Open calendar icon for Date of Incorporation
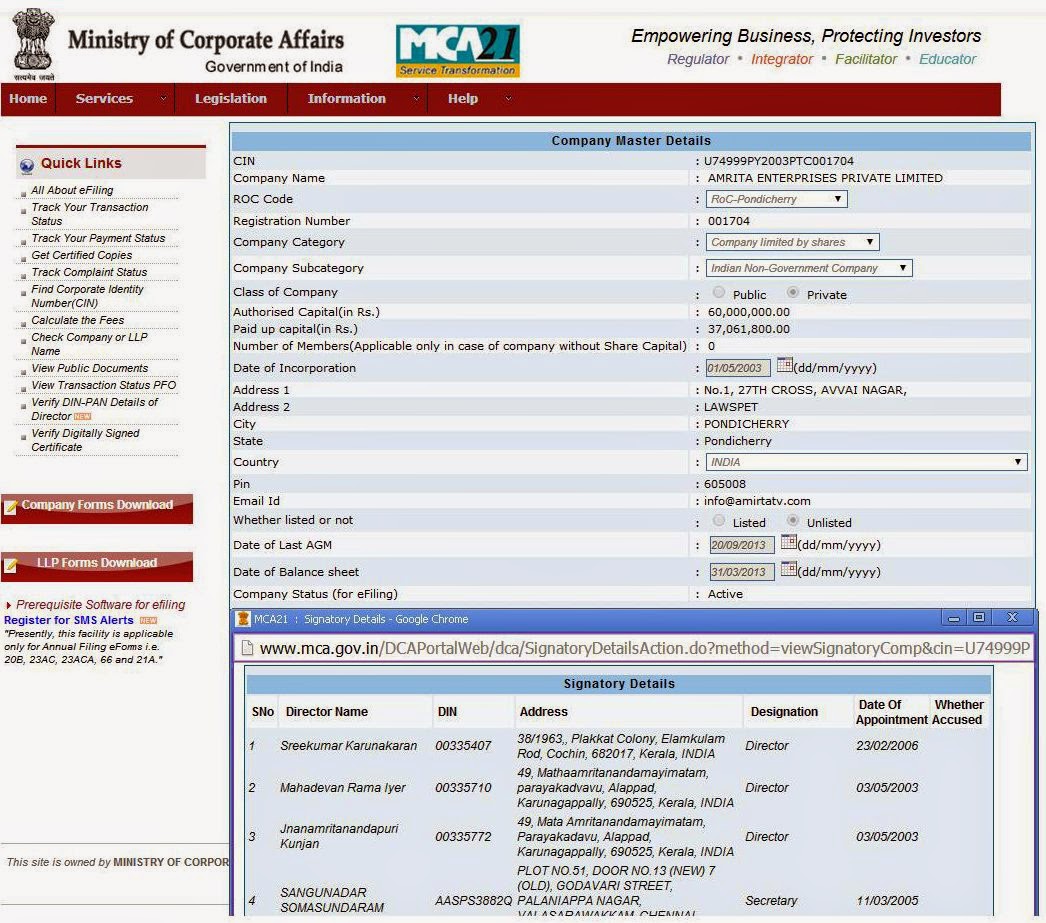1046x923 pixels. pos(784,365)
